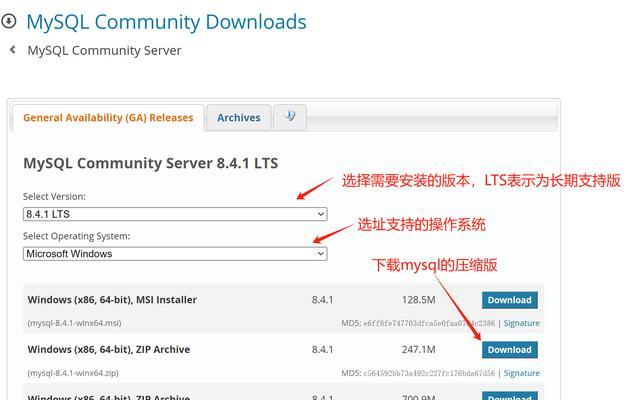Click the (mysql-8.4.1-winx64.zip) filename
This screenshot has height=400, width=626.
pos(73,373)
